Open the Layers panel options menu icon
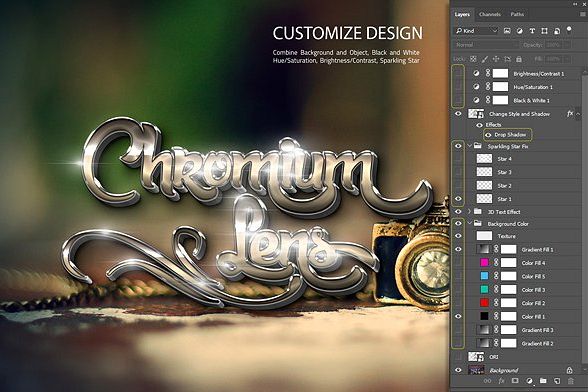The image size is (588, 392). click(x=582, y=14)
